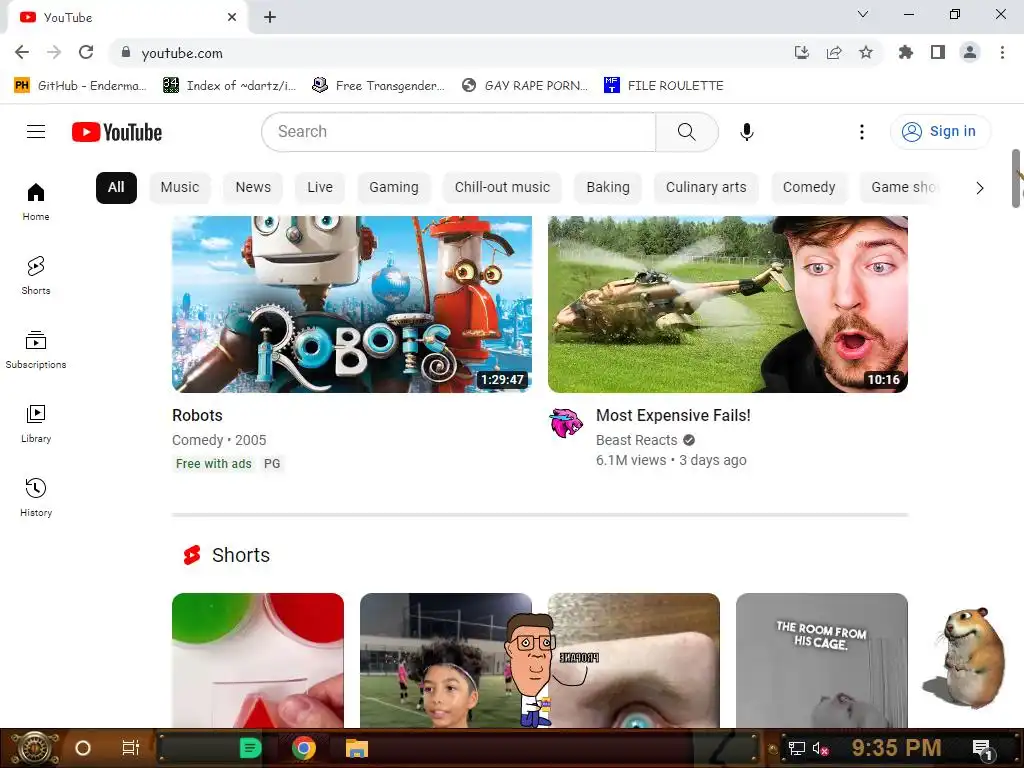Viewport: 1024px width, 768px height.
Task: Click the taskbar Start button
Action: [33, 748]
